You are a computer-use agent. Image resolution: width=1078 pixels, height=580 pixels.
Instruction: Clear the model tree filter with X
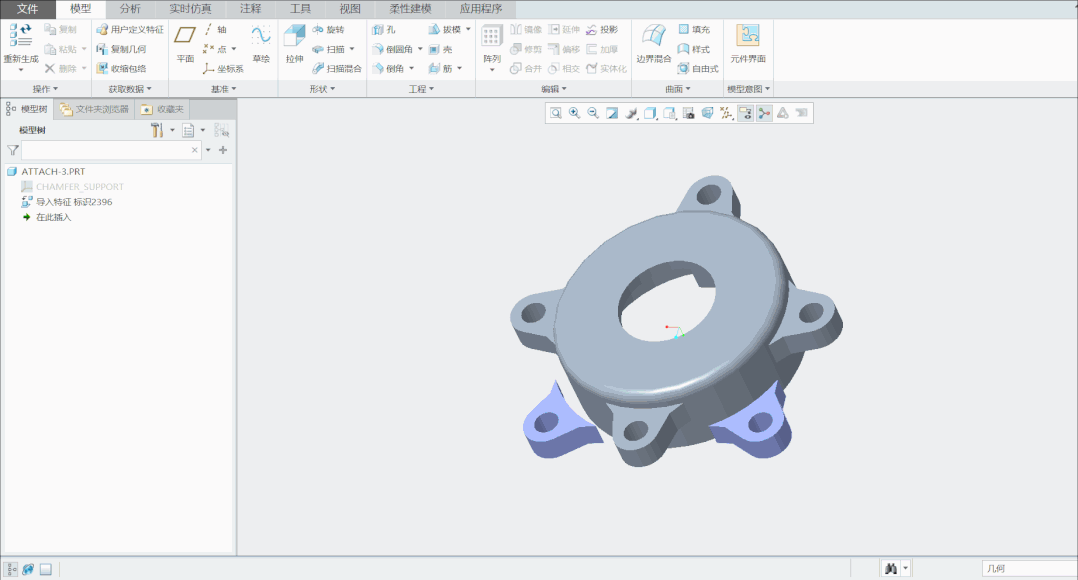(x=195, y=150)
